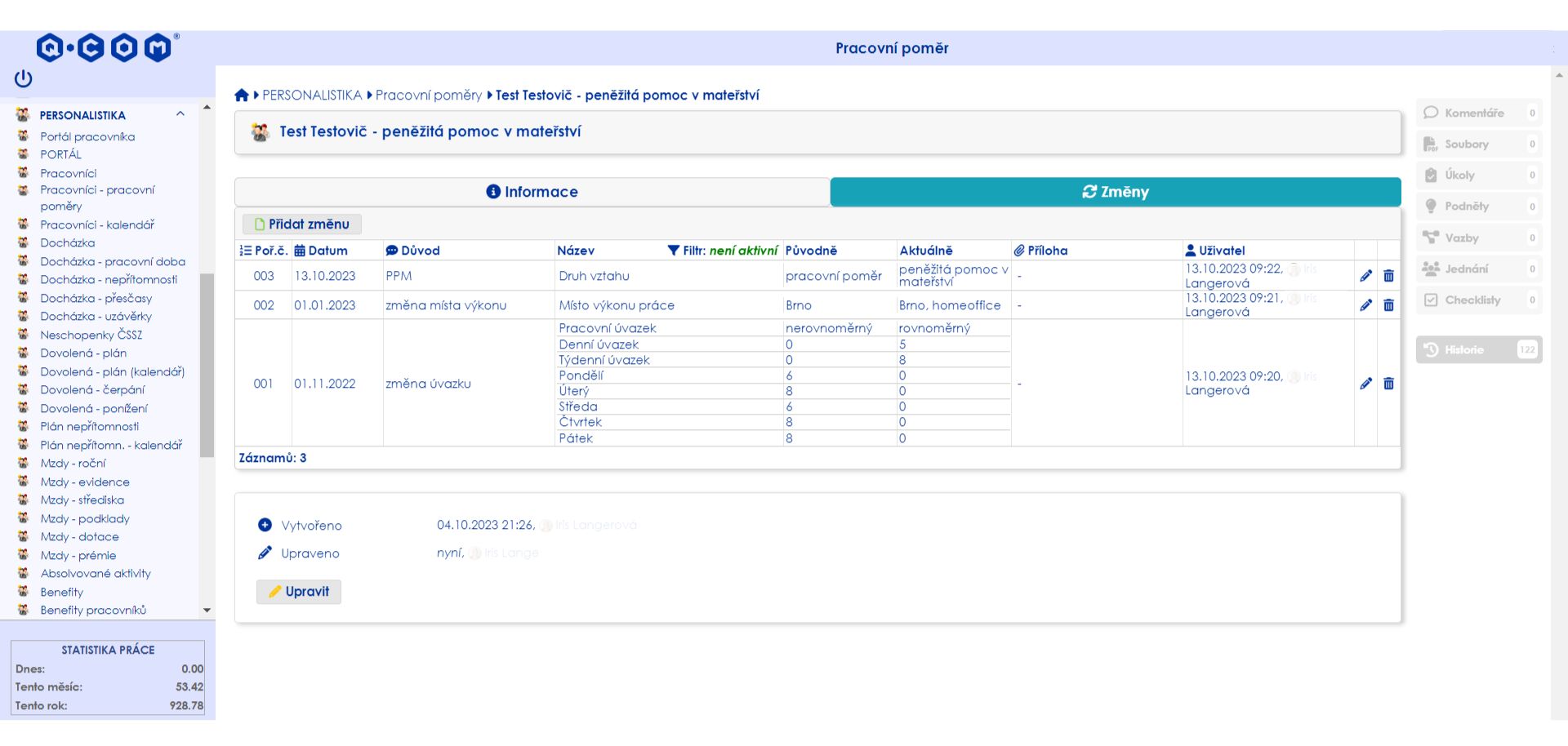Open Docházka - uzávěrky item
The height and width of the screenshot is (746, 1568).
(x=96, y=316)
